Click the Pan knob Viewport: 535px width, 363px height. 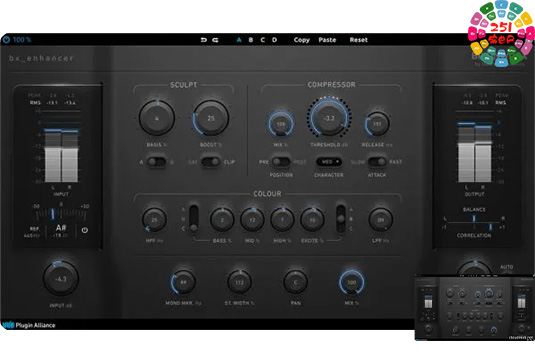pos(295,282)
